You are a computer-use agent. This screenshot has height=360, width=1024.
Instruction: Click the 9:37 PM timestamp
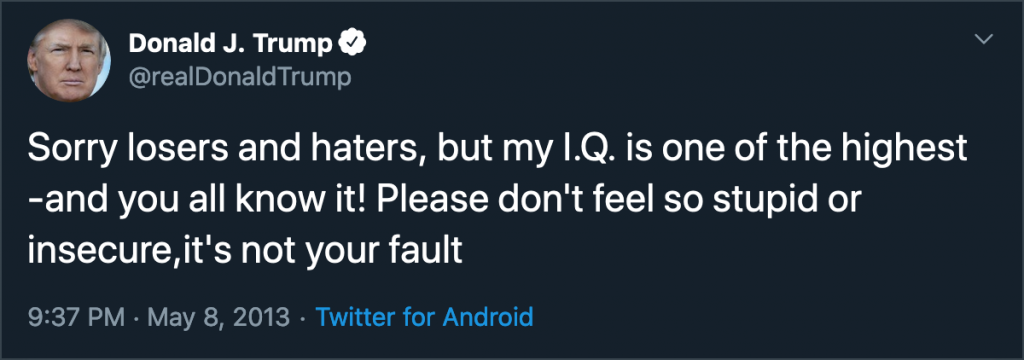(77, 318)
